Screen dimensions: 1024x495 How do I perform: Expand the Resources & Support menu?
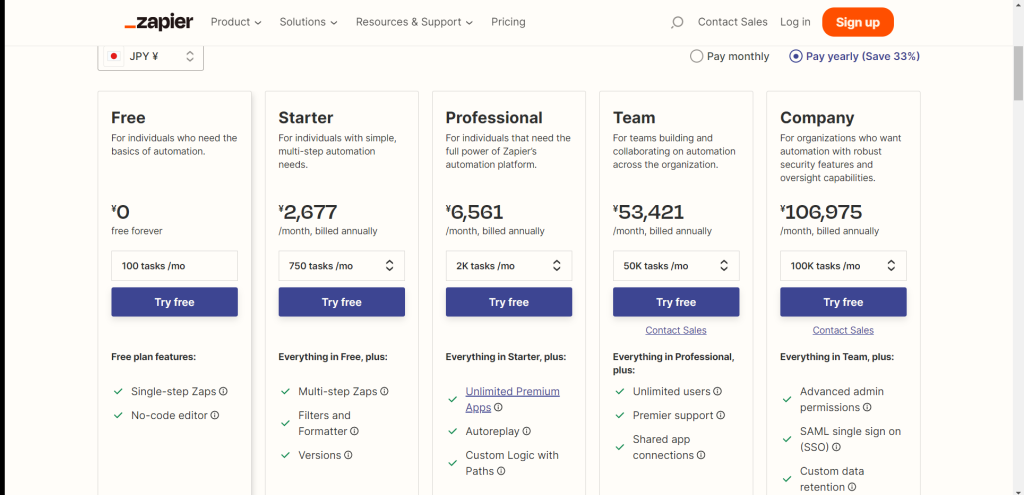pyautogui.click(x=414, y=22)
